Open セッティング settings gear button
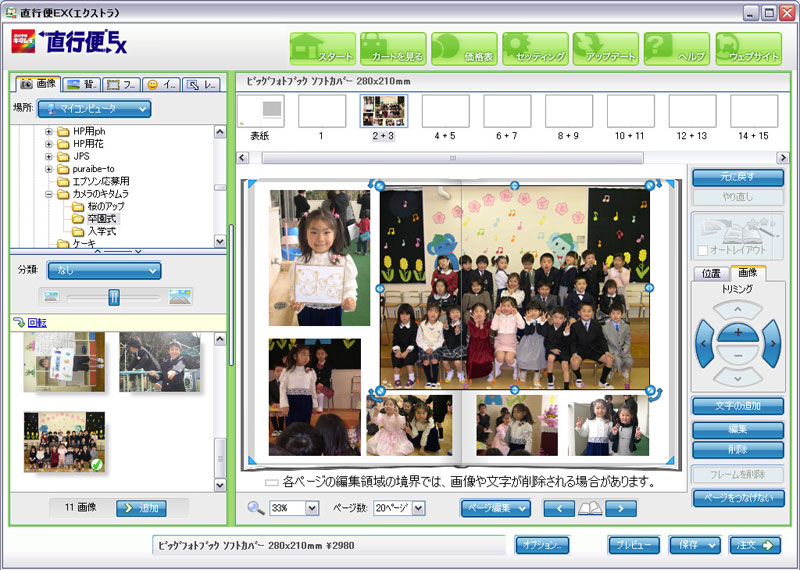This screenshot has height=570, width=800. pos(535,49)
